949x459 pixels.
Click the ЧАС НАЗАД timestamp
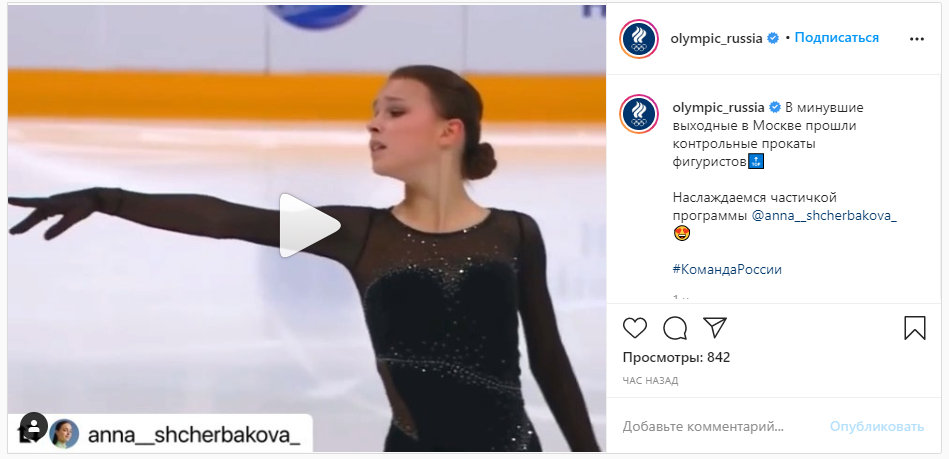(x=650, y=381)
